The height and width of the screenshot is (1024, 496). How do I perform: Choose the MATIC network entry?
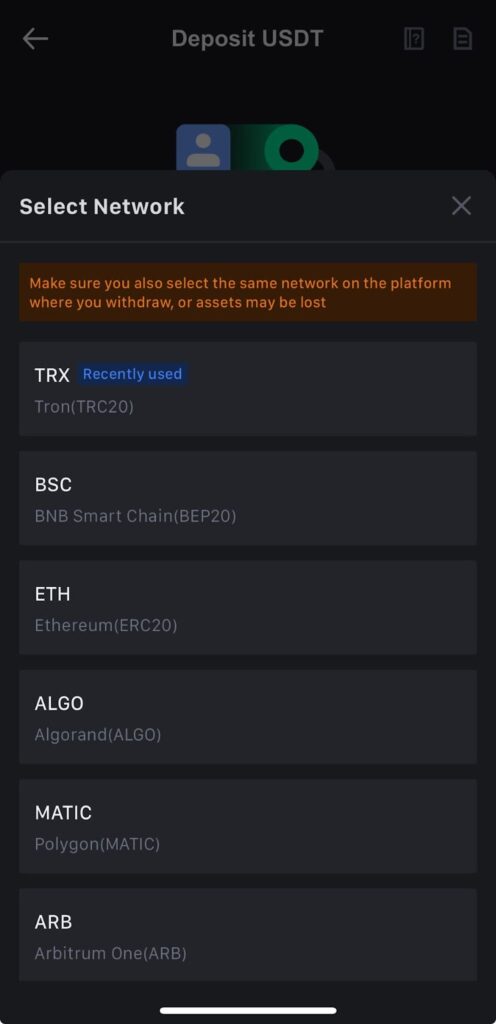click(x=248, y=826)
